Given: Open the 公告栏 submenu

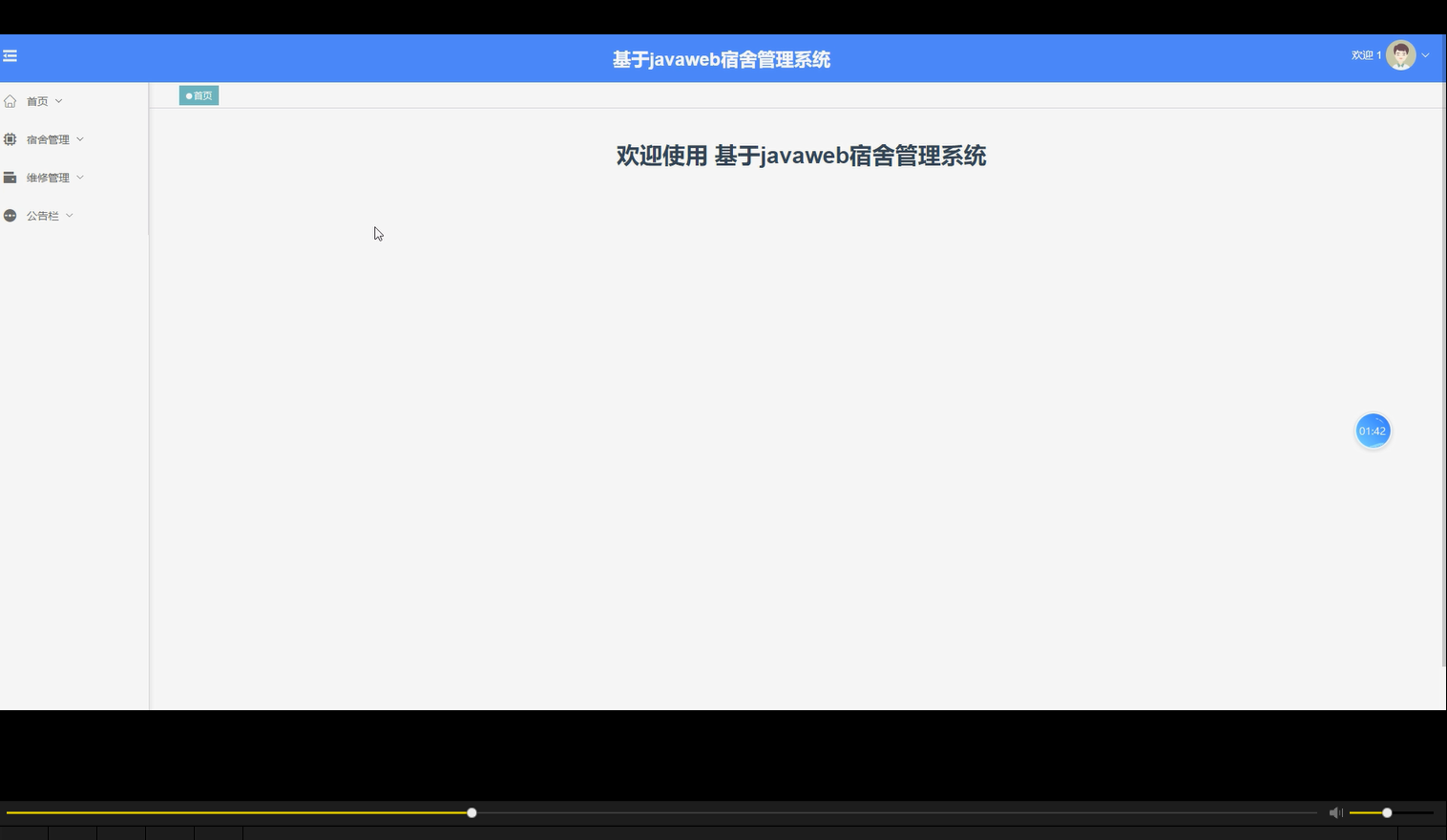Looking at the screenshot, I should [x=44, y=215].
